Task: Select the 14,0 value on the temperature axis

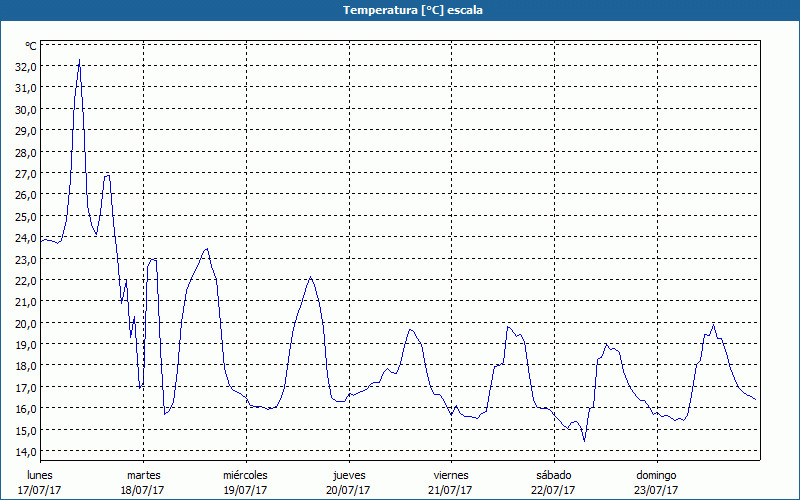Action: click(24, 452)
